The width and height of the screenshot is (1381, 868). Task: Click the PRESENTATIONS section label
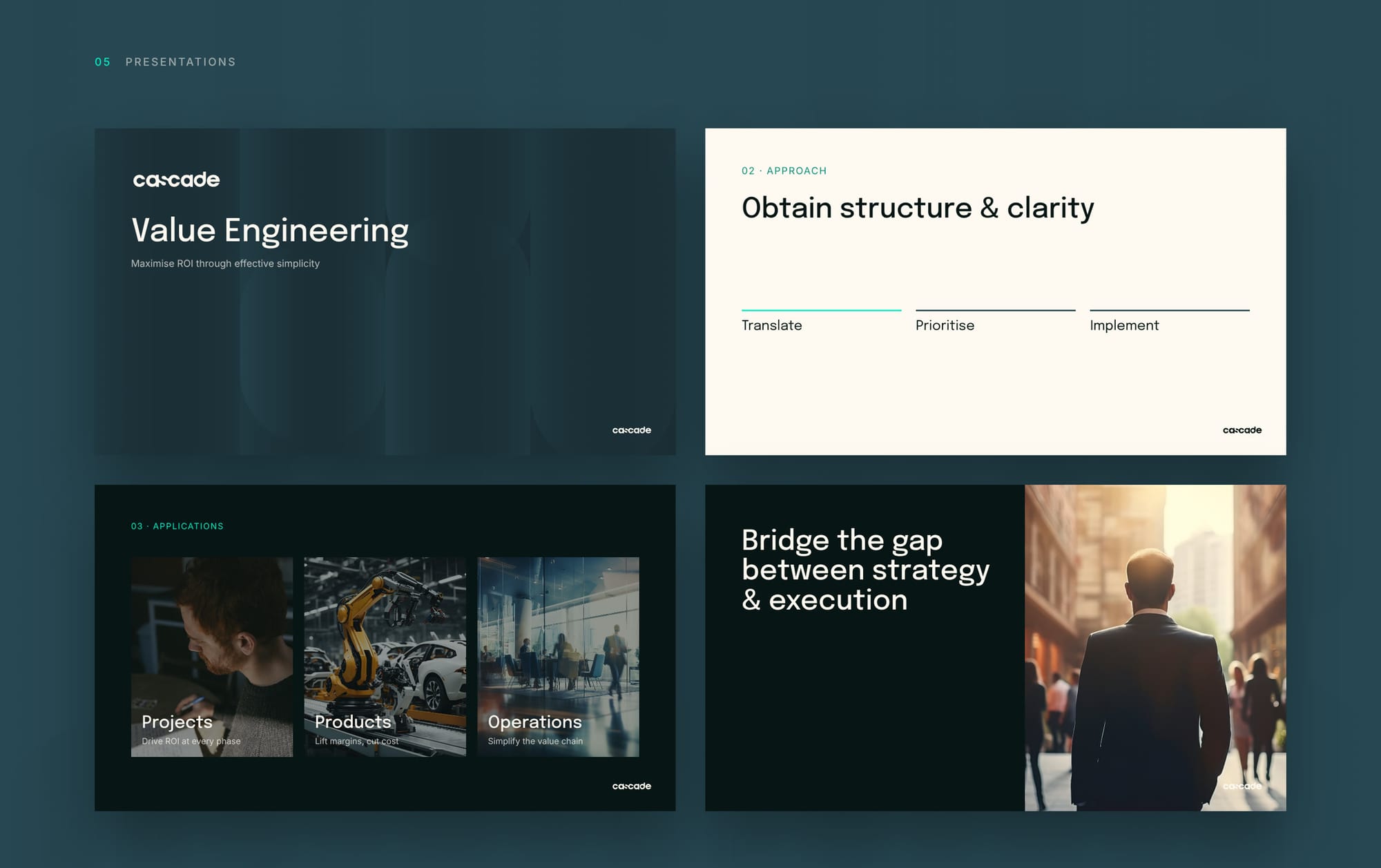pyautogui.click(x=181, y=62)
